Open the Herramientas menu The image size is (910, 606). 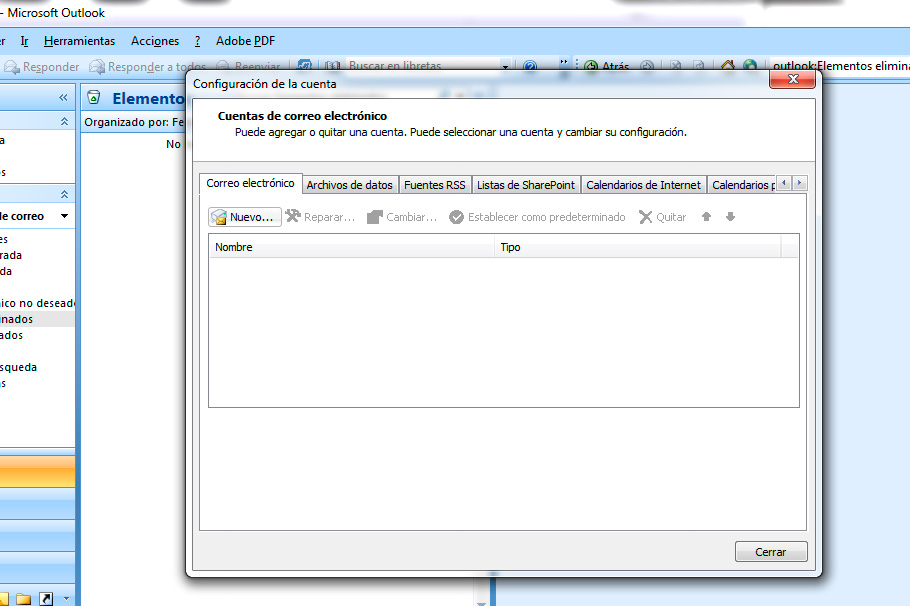[x=80, y=41]
